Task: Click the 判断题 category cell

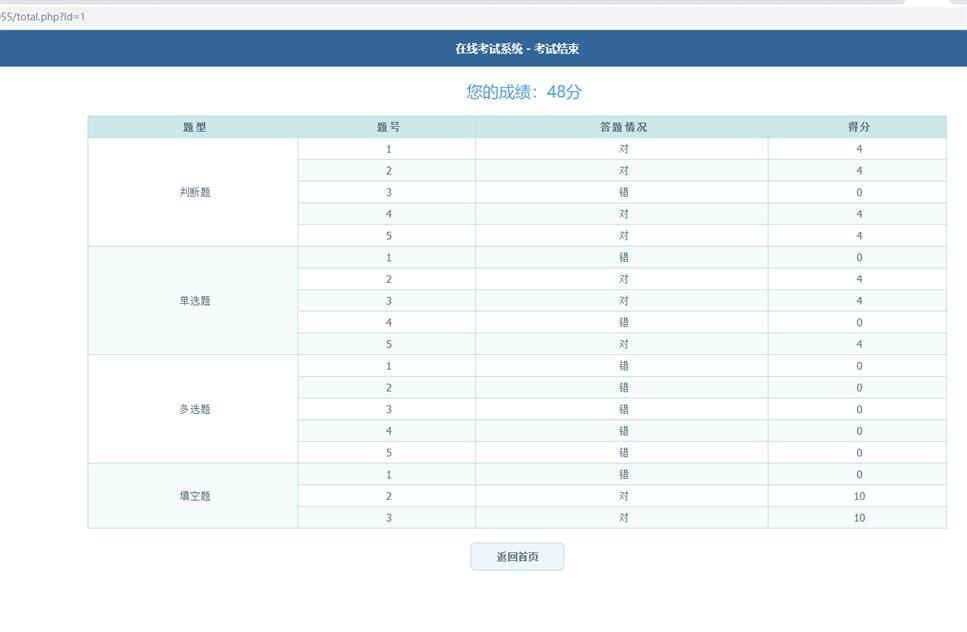Action: coord(193,192)
